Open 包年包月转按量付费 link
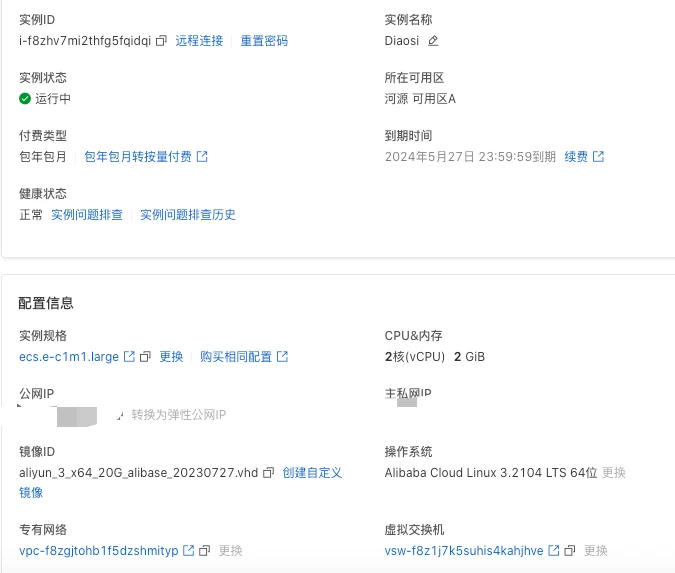This screenshot has height=573, width=675. pyautogui.click(x=138, y=157)
